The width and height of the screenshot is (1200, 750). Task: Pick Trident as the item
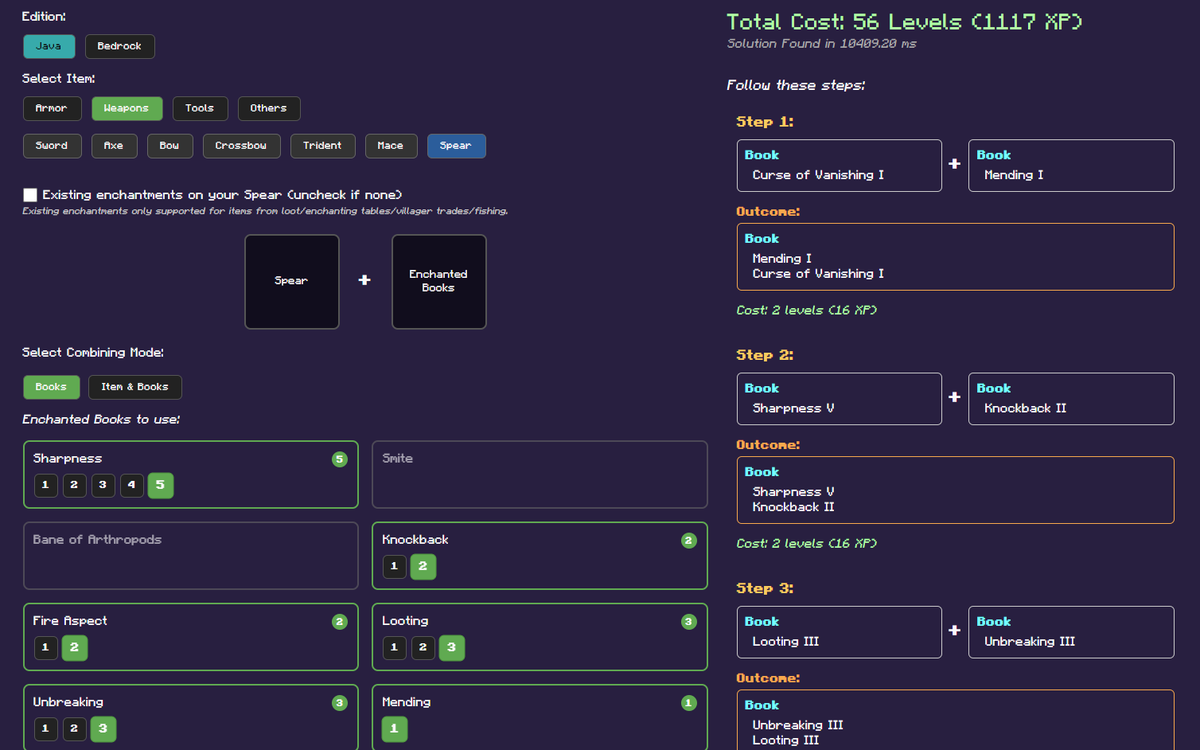(x=323, y=146)
